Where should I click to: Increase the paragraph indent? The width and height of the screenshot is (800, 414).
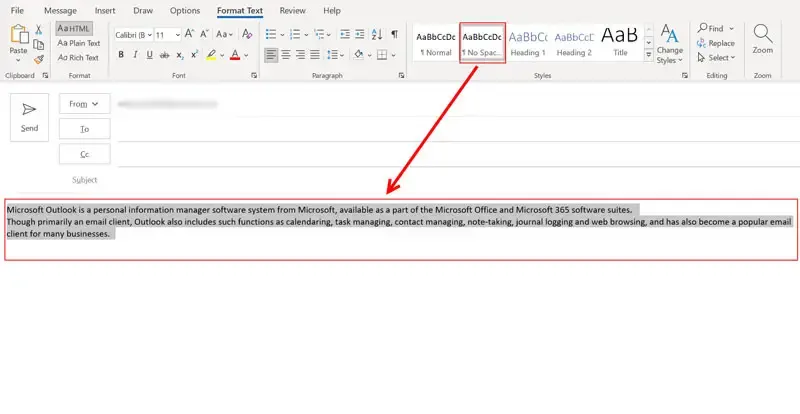pos(360,34)
